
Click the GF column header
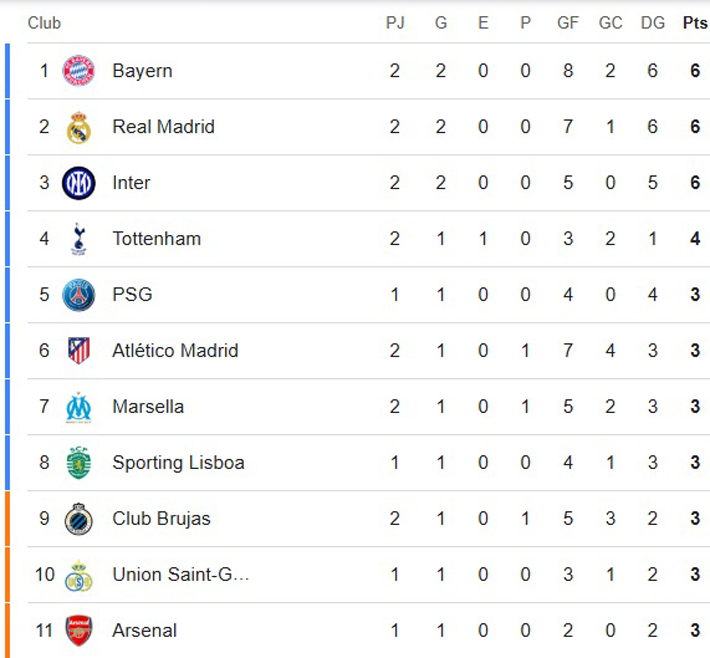(567, 23)
